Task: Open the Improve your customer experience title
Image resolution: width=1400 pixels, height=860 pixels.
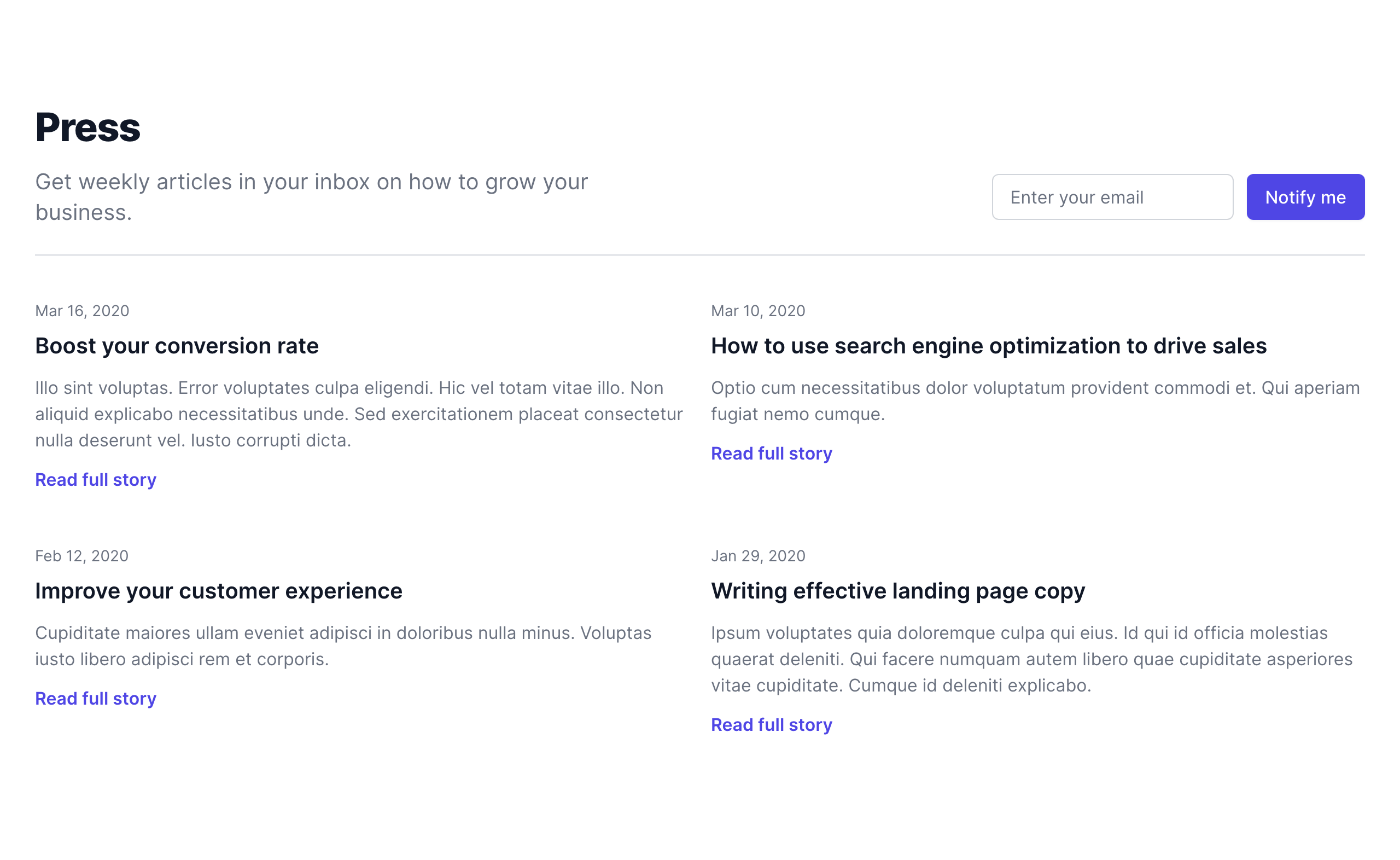Action: 218,591
